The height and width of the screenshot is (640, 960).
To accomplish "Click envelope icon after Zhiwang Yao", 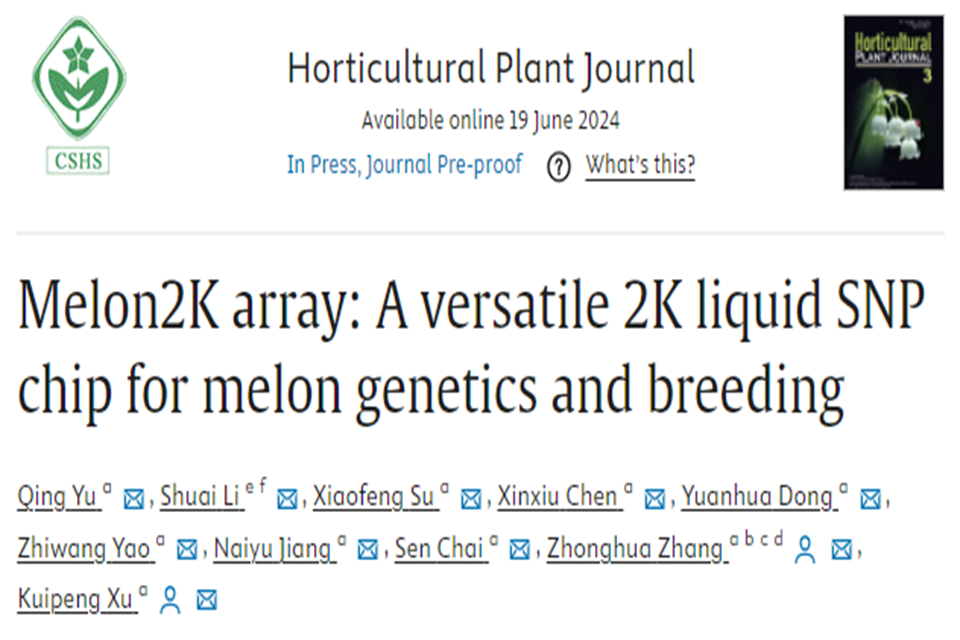I will 186,549.
